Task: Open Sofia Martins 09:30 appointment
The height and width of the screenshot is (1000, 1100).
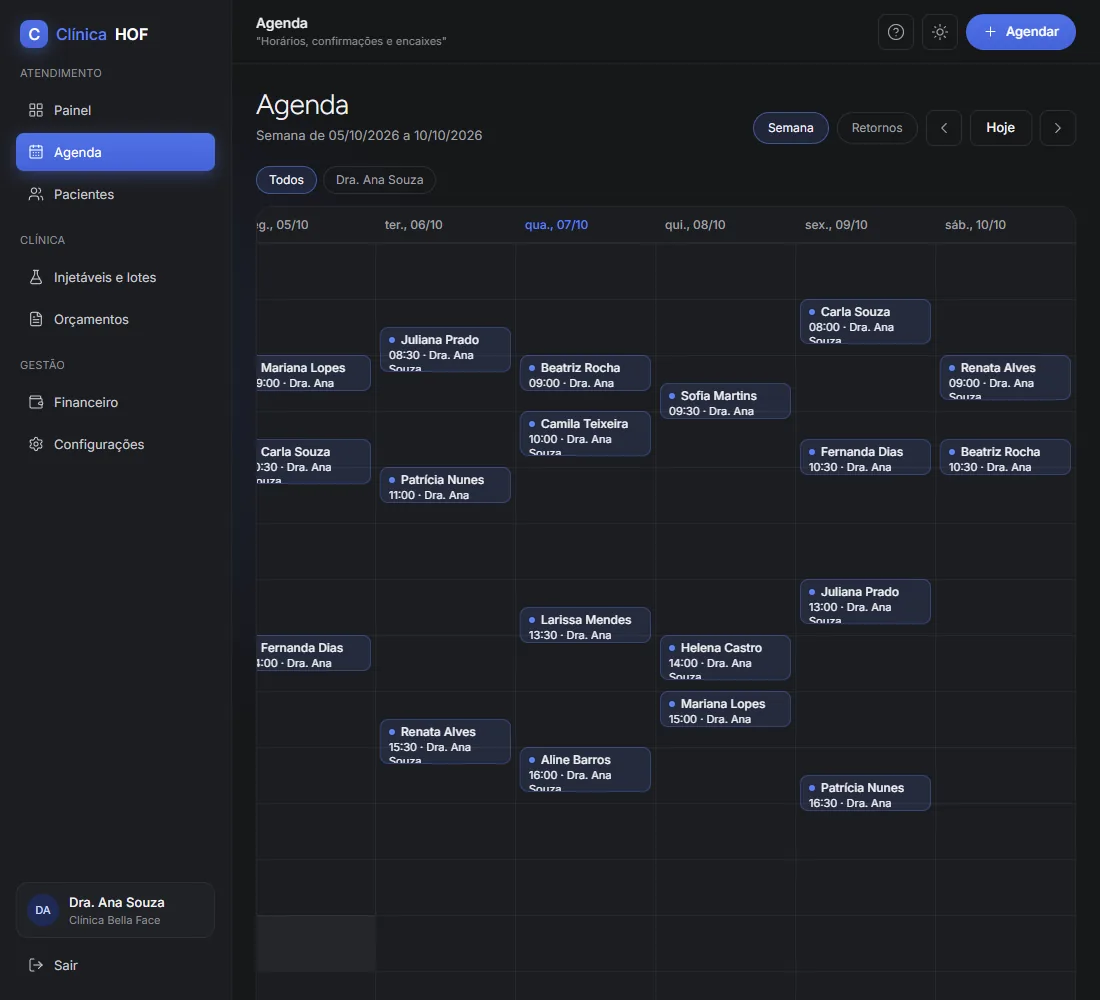Action: (x=725, y=401)
